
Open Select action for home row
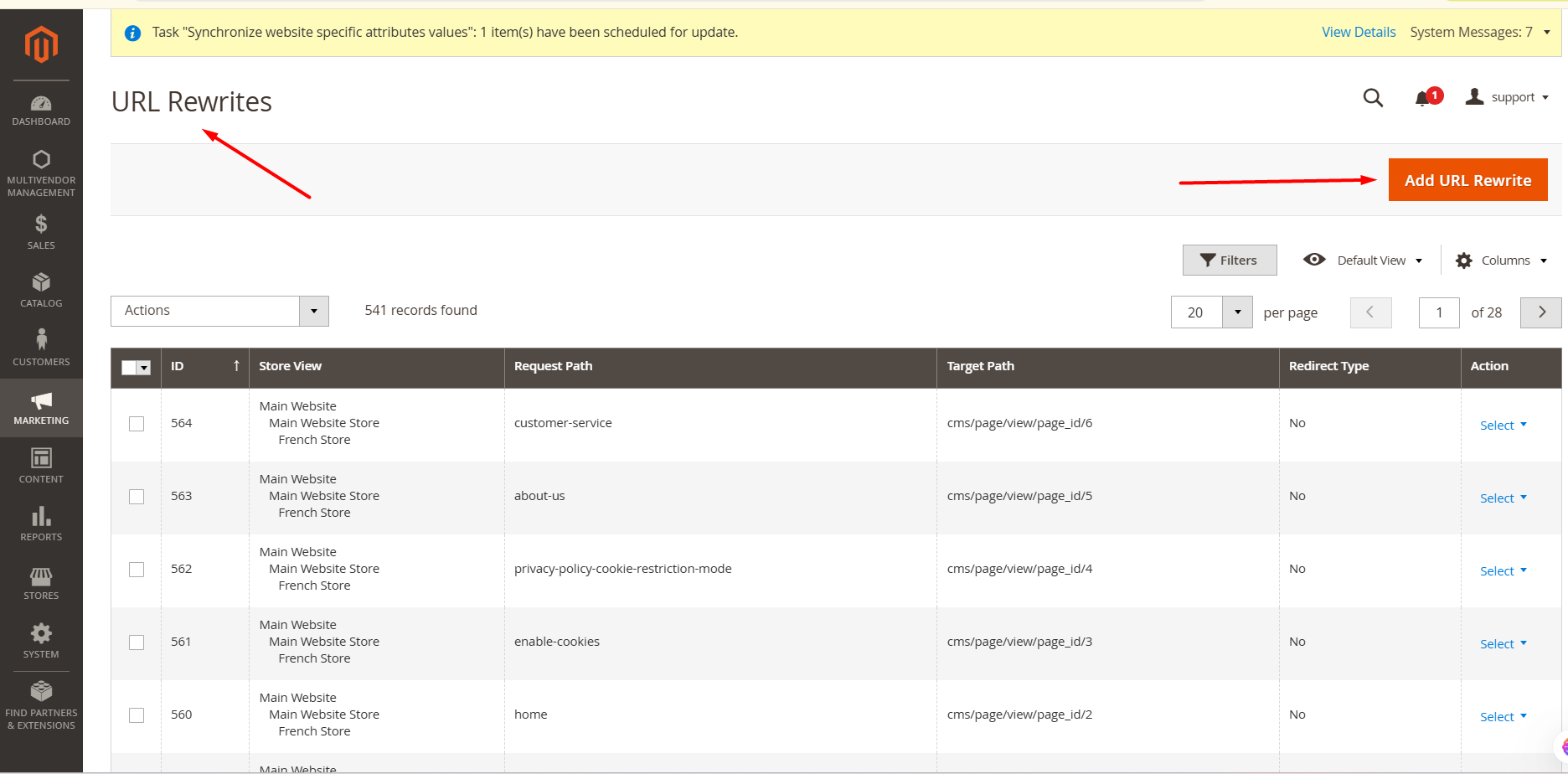pyautogui.click(x=1504, y=716)
